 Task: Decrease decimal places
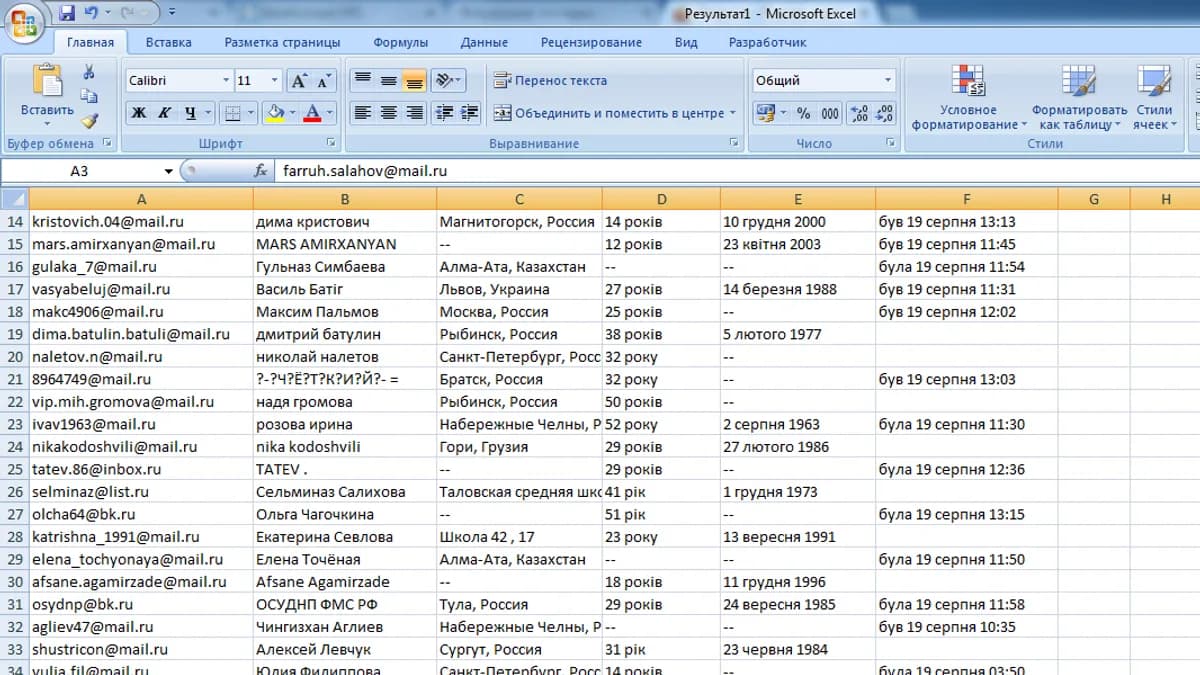(884, 113)
